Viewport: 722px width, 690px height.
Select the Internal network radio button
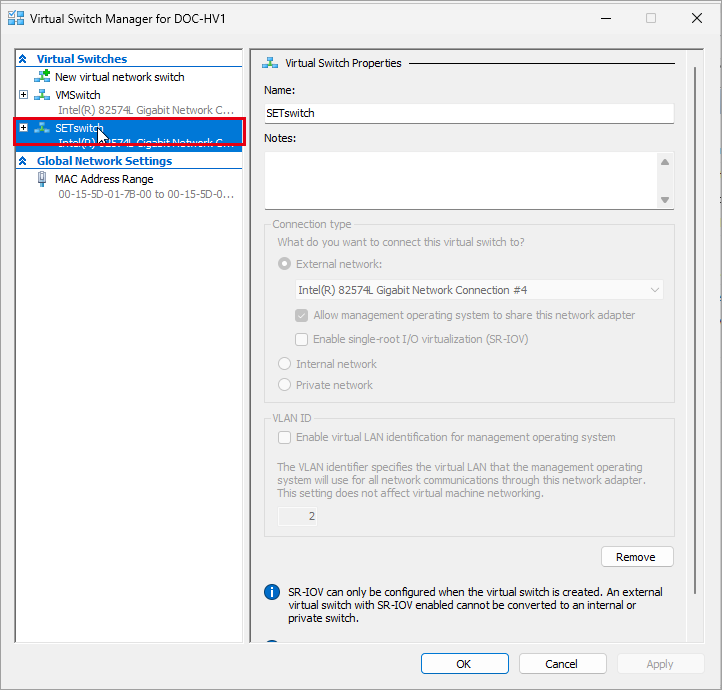click(x=285, y=364)
